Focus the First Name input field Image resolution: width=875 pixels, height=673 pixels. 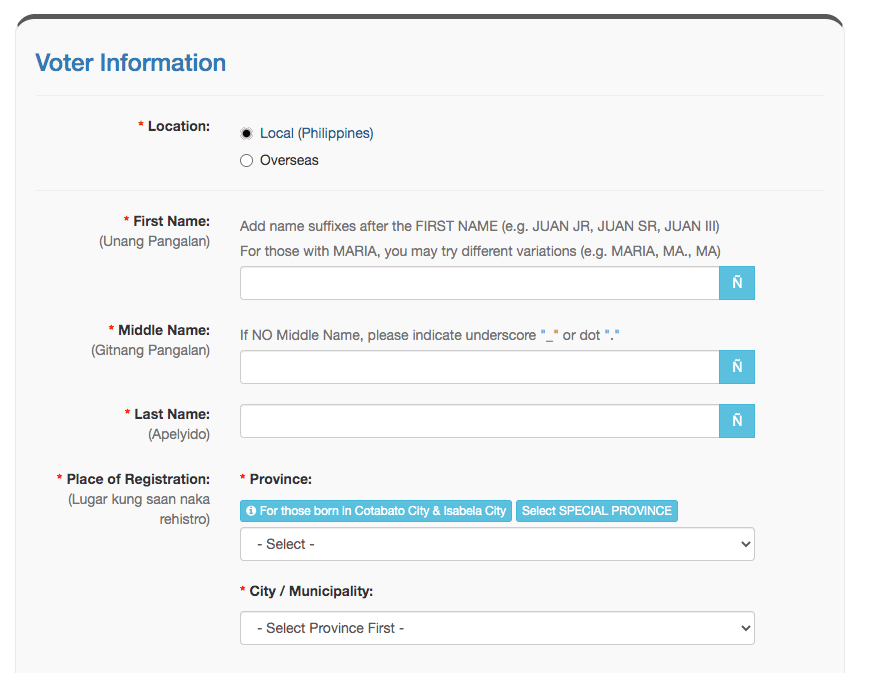click(x=479, y=283)
